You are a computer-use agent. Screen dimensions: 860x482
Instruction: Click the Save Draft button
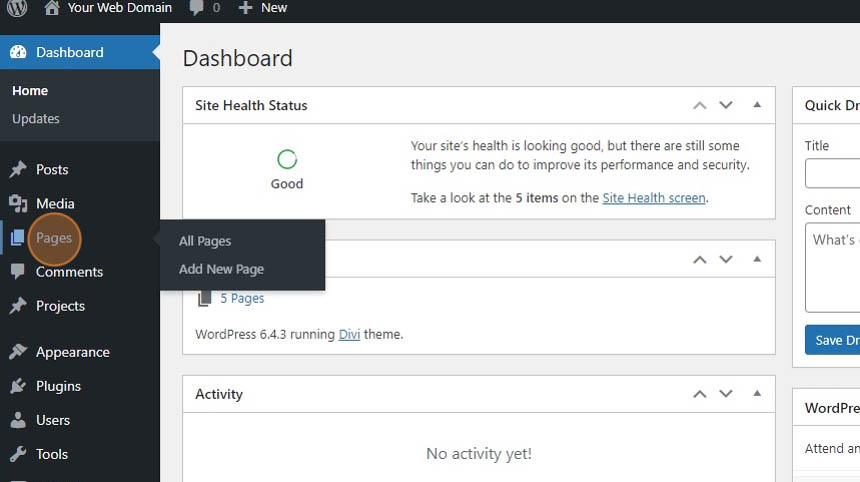pos(833,340)
